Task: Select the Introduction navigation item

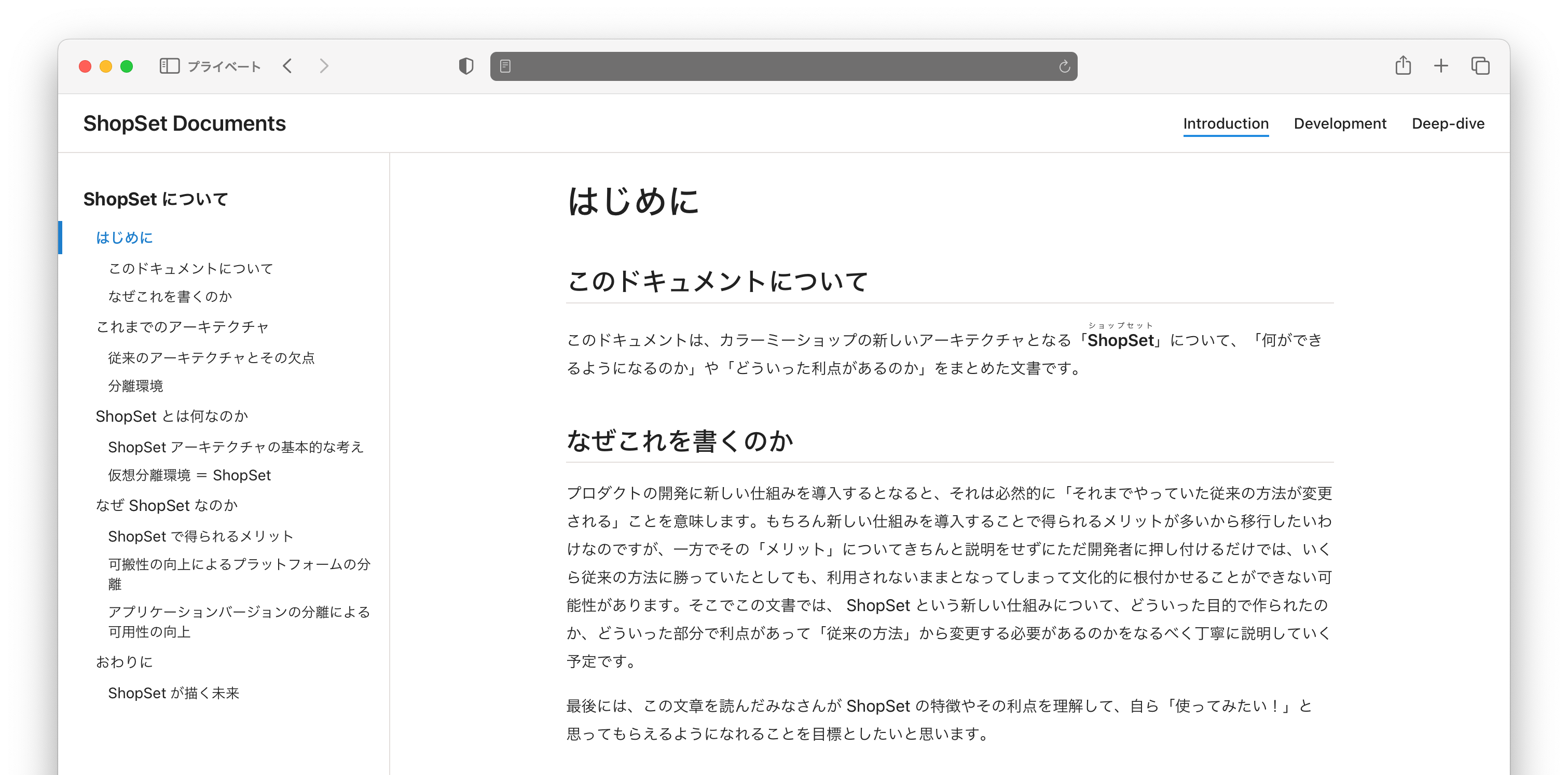Action: pos(1226,123)
